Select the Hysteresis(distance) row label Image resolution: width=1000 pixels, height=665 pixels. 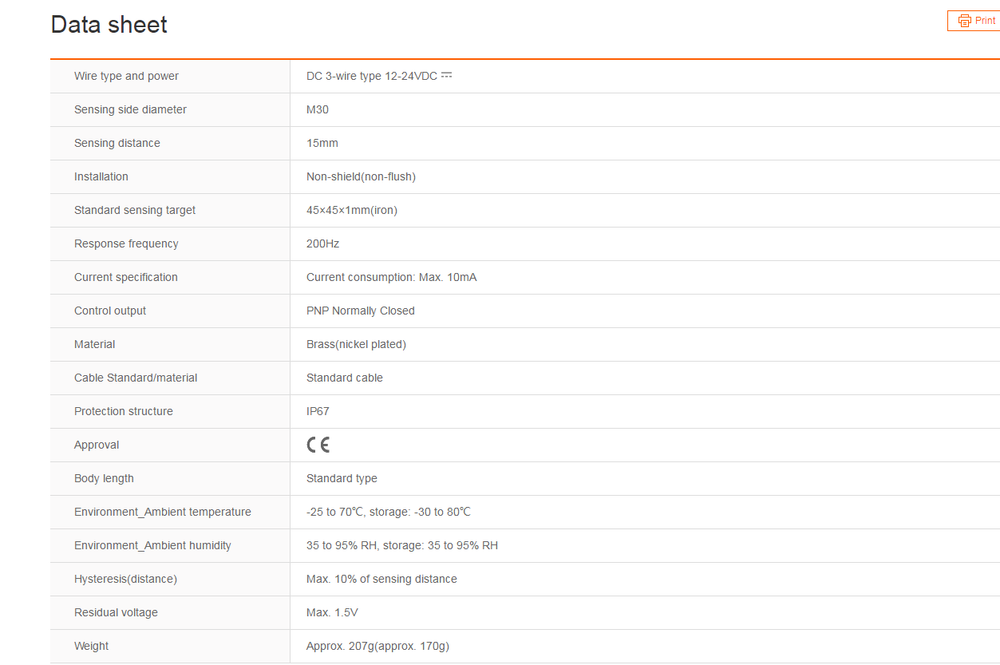pos(125,579)
